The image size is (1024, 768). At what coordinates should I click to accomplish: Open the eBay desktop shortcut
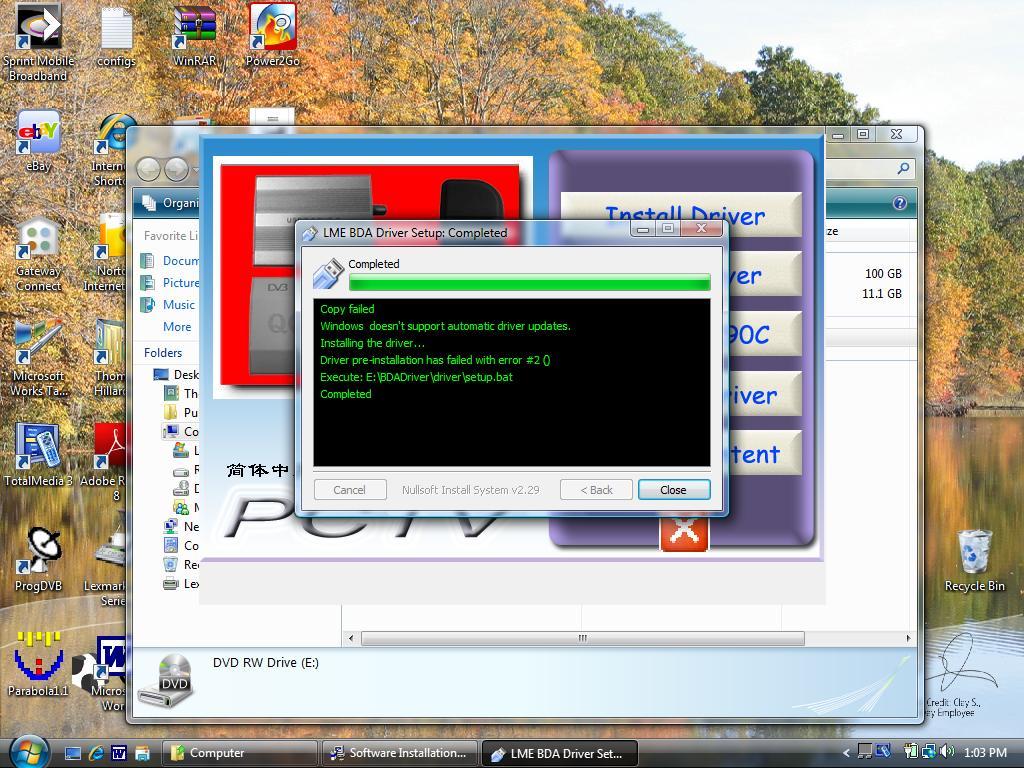38,140
